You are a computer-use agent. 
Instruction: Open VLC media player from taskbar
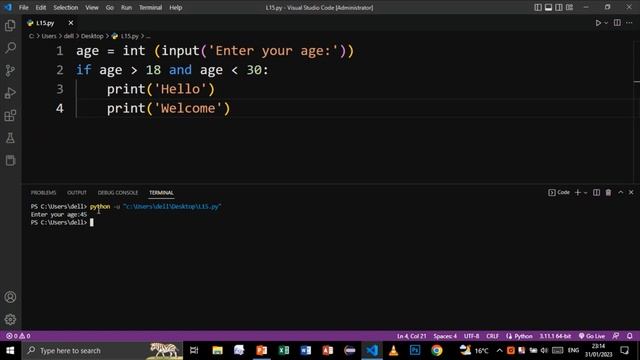pyautogui.click(x=393, y=350)
